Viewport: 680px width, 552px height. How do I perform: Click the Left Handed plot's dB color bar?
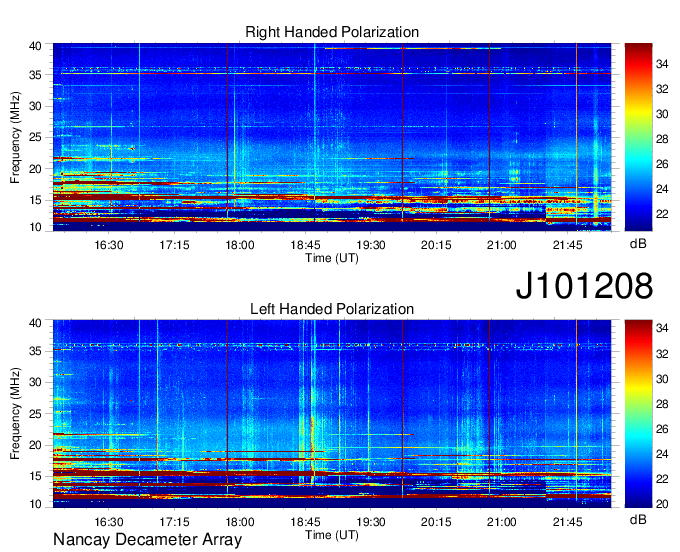point(638,414)
